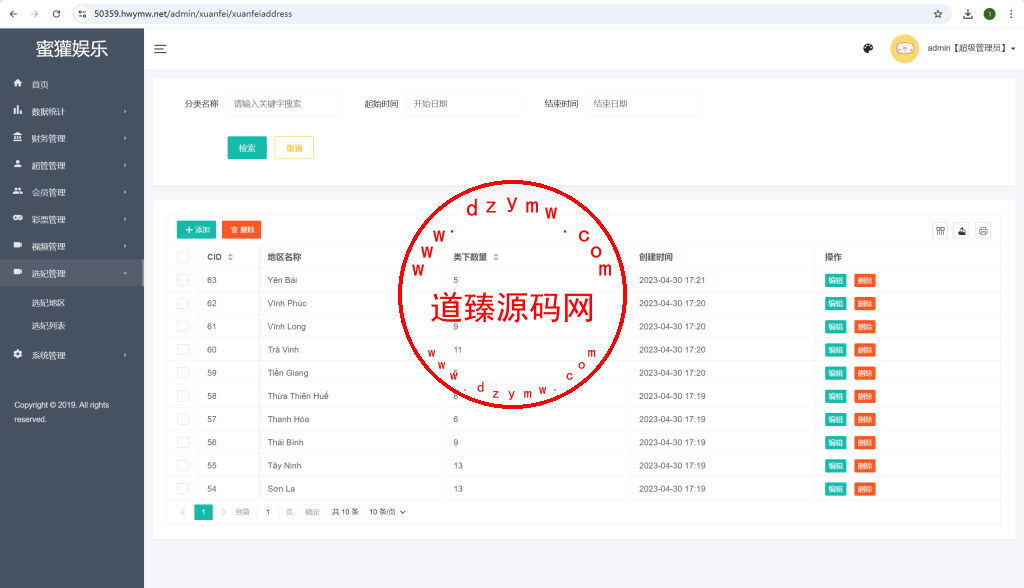1024x588 pixels.
Task: Reload the page with browser refresh icon
Action: coord(56,14)
